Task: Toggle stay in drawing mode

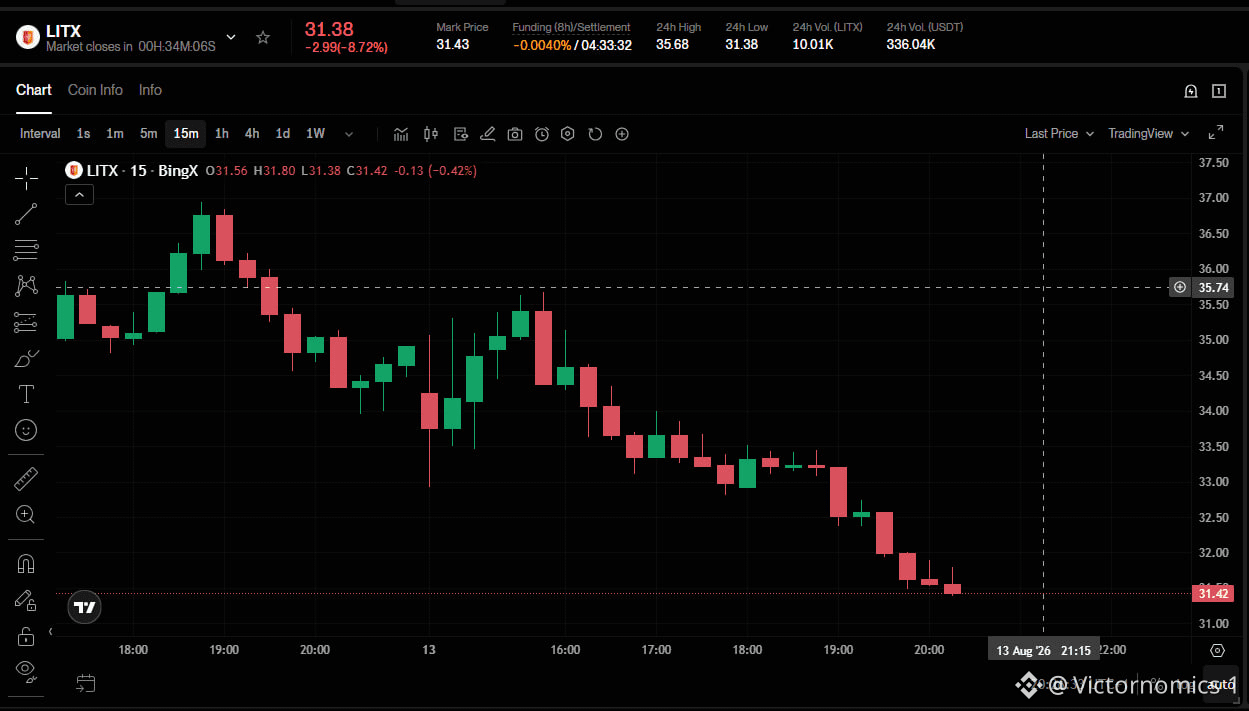Action: click(26, 600)
